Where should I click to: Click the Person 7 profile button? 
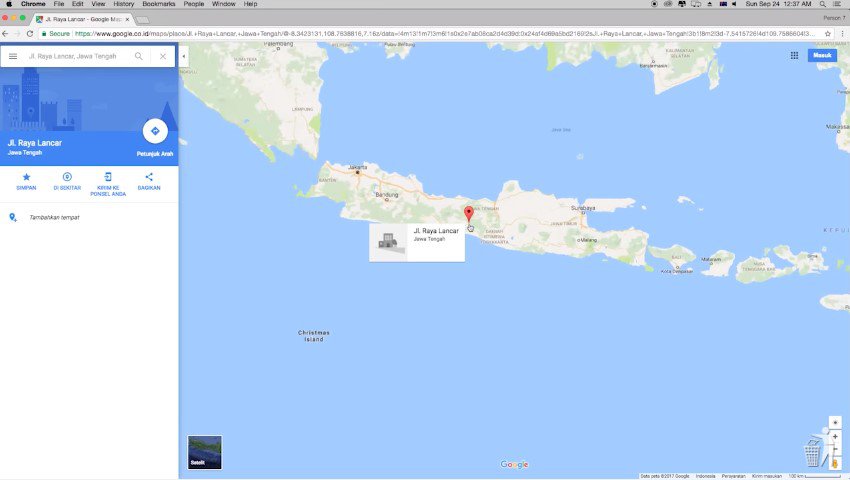[834, 18]
